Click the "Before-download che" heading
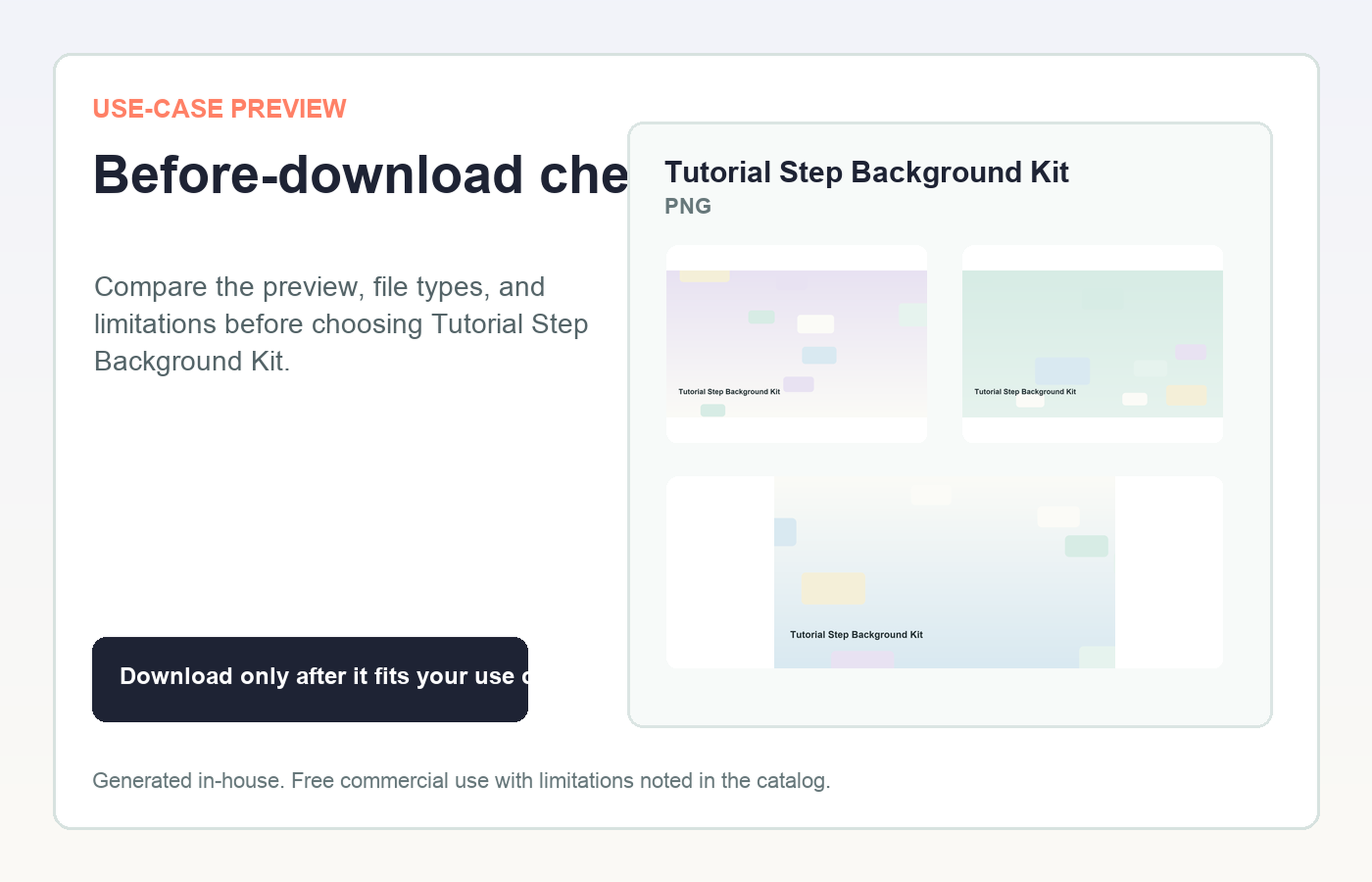Screen dimensions: 1372x882 coord(361,174)
